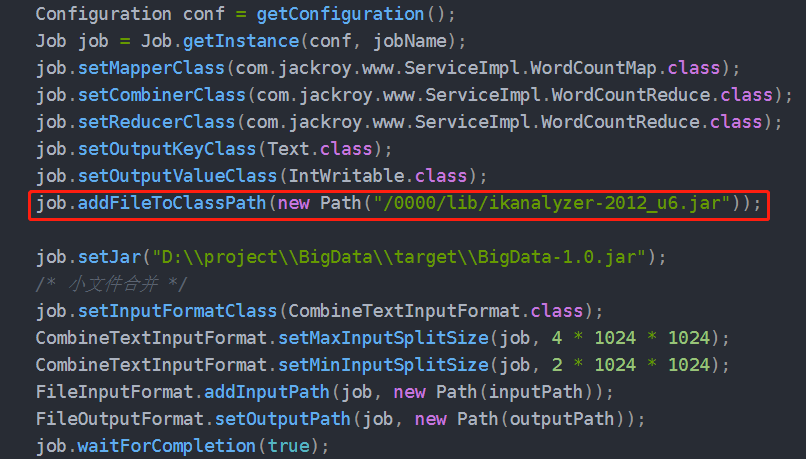Screen dimensions: 806x459
Task: Click the BigData-1.0.jar path string
Action: (x=398, y=257)
